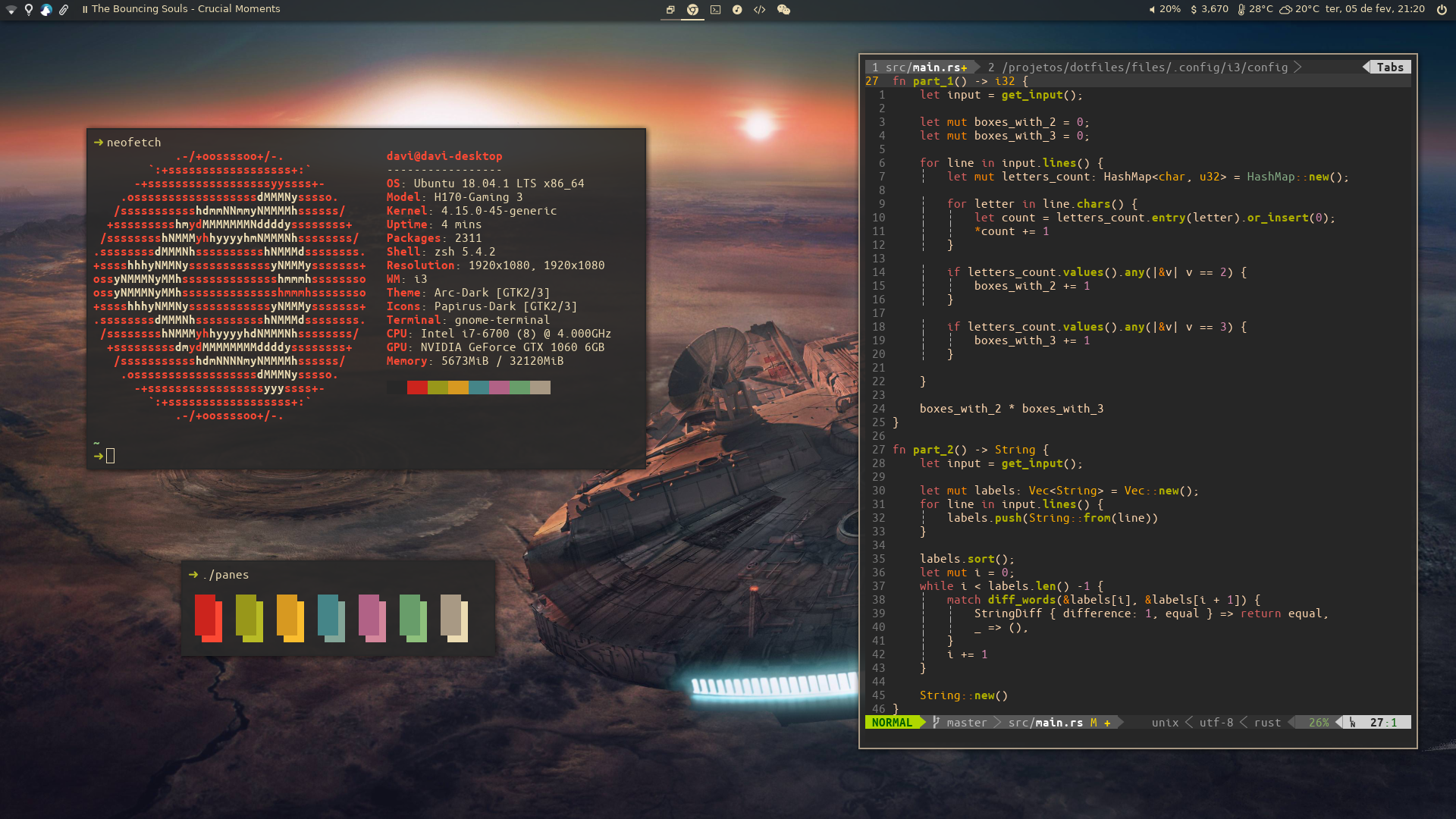
Task: Click the 27:1 line column indicator
Action: click(1383, 723)
